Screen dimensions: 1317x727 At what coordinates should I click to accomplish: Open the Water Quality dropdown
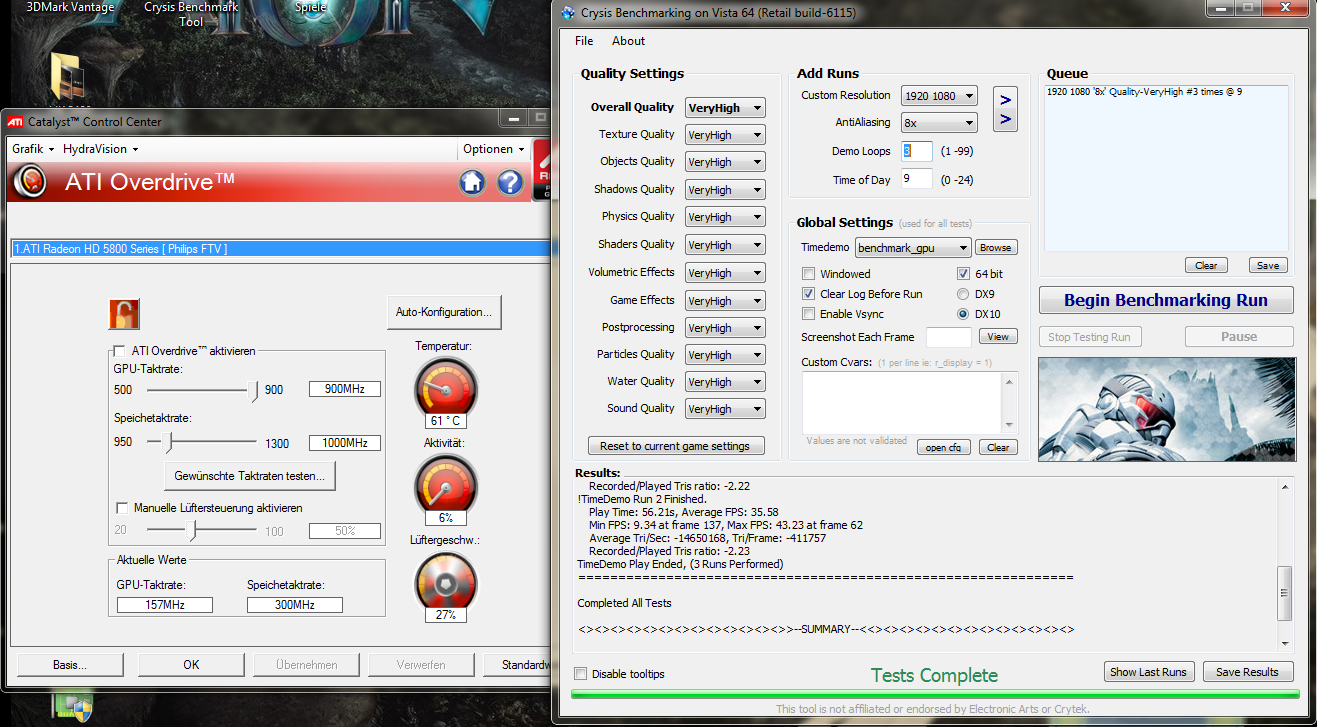coord(725,382)
